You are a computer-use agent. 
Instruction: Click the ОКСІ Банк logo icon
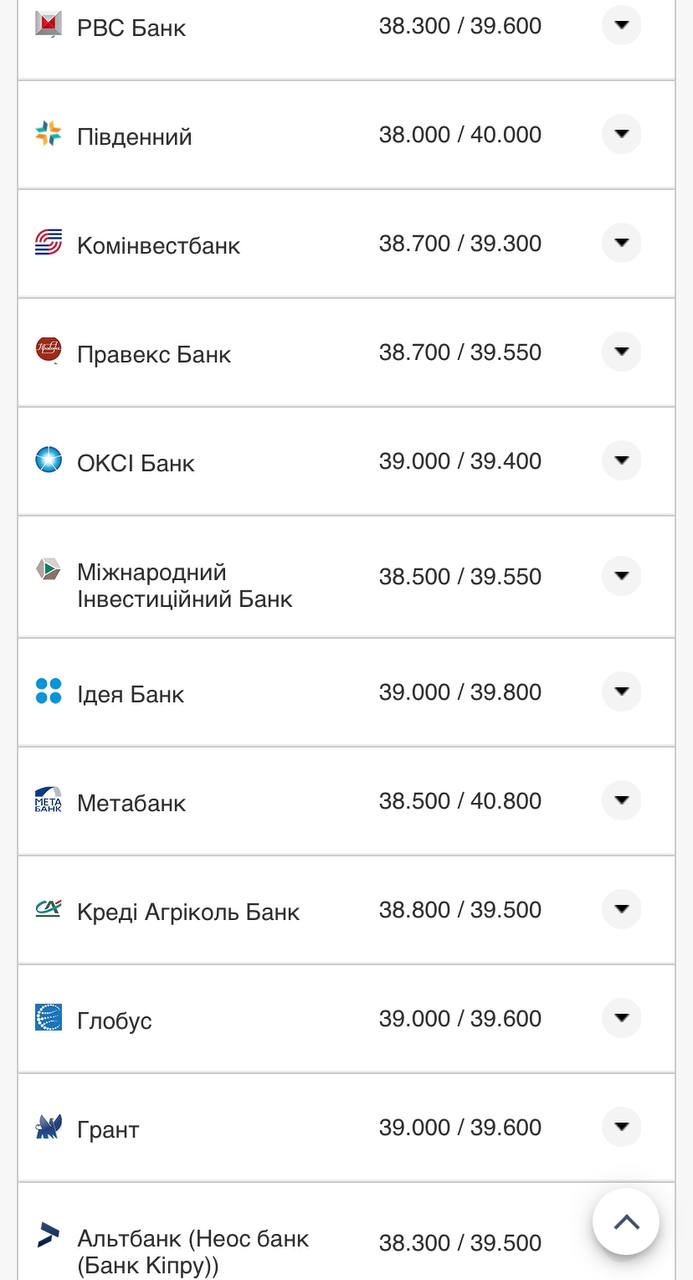point(48,460)
